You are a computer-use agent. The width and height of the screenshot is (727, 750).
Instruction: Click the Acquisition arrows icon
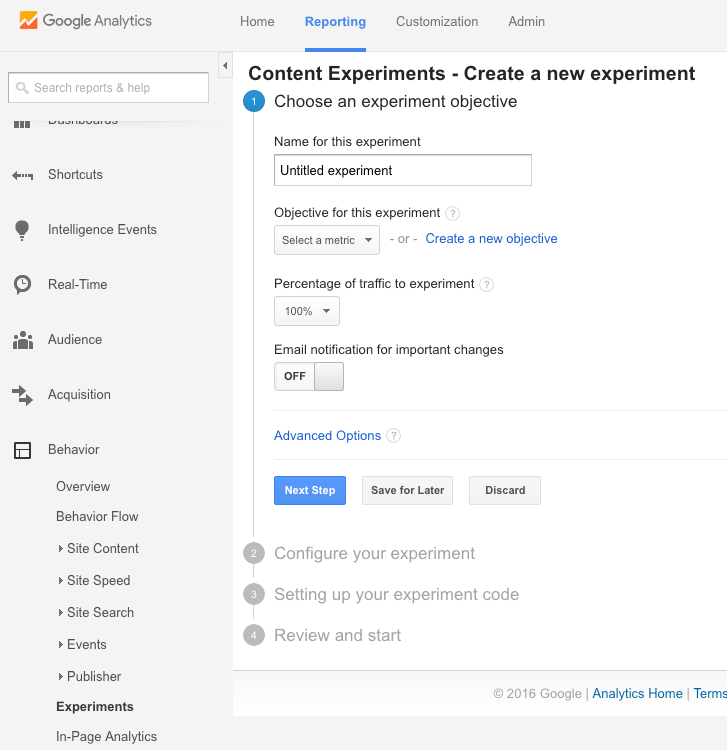tap(22, 396)
